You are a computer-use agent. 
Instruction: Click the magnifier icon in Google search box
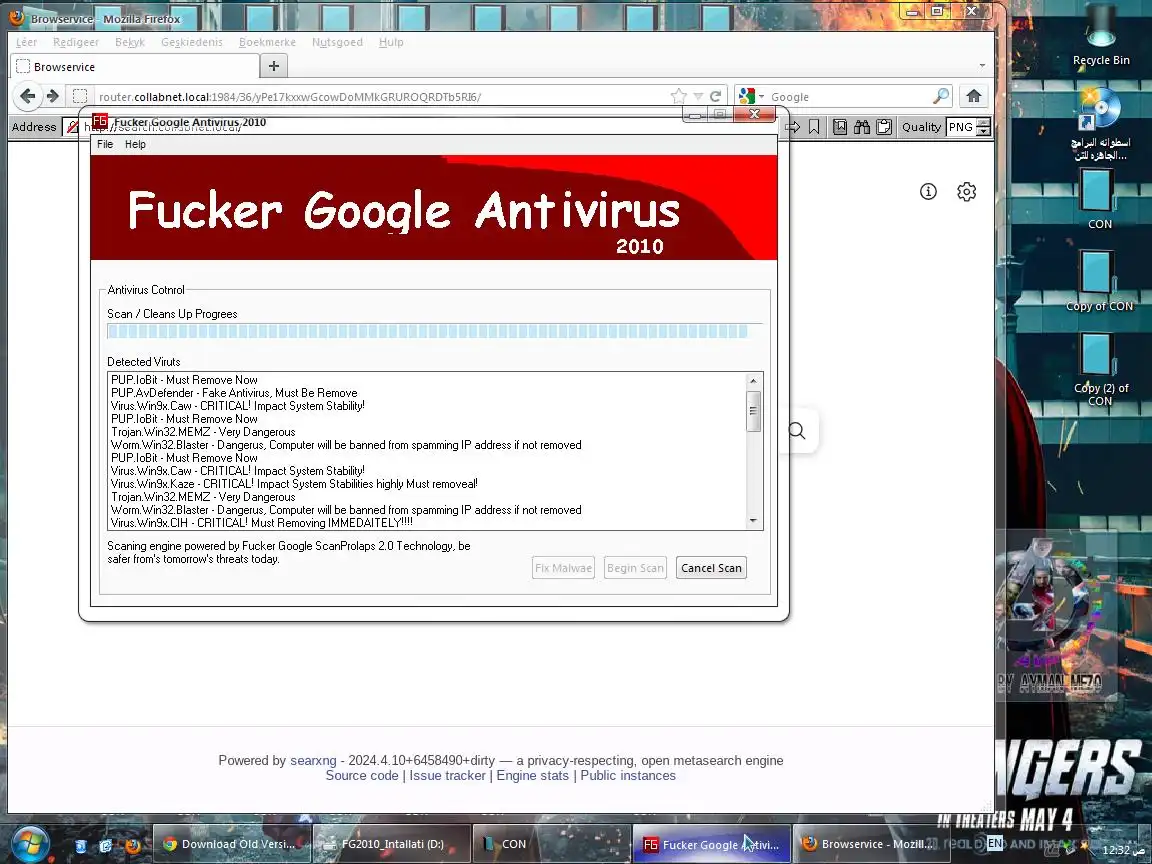tap(941, 96)
